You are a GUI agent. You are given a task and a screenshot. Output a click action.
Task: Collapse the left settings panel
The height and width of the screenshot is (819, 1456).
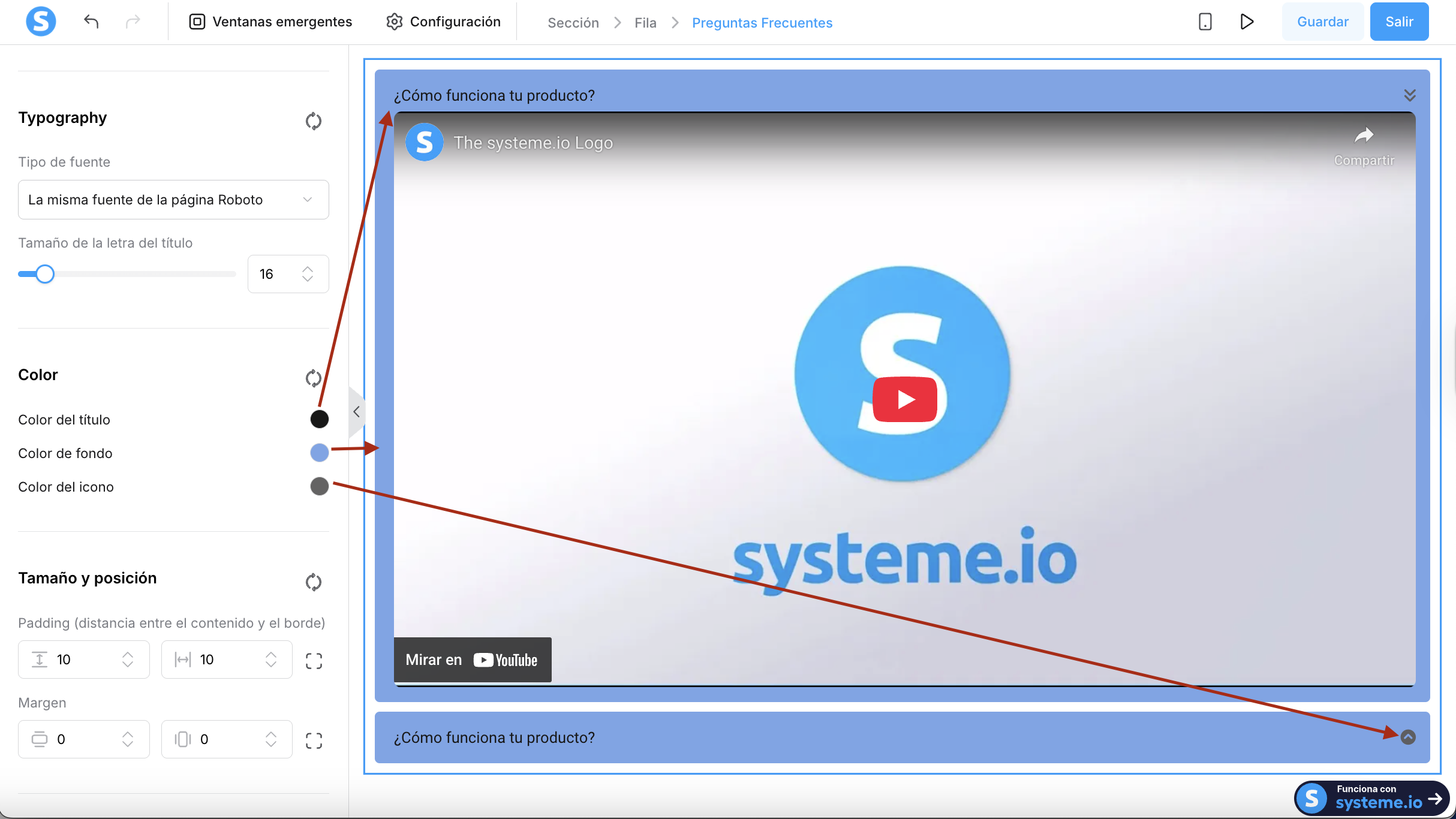[x=356, y=412]
